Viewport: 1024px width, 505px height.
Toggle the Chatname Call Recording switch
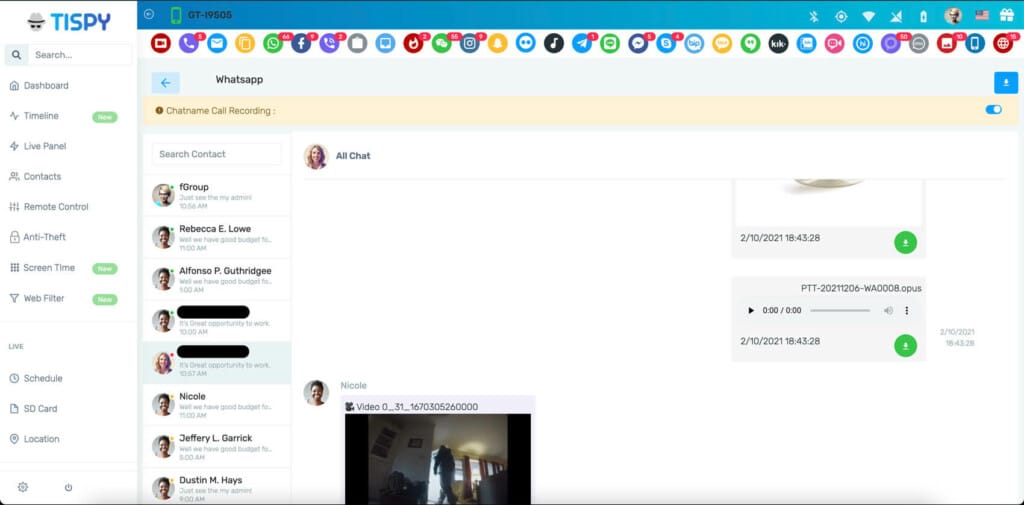click(x=993, y=110)
